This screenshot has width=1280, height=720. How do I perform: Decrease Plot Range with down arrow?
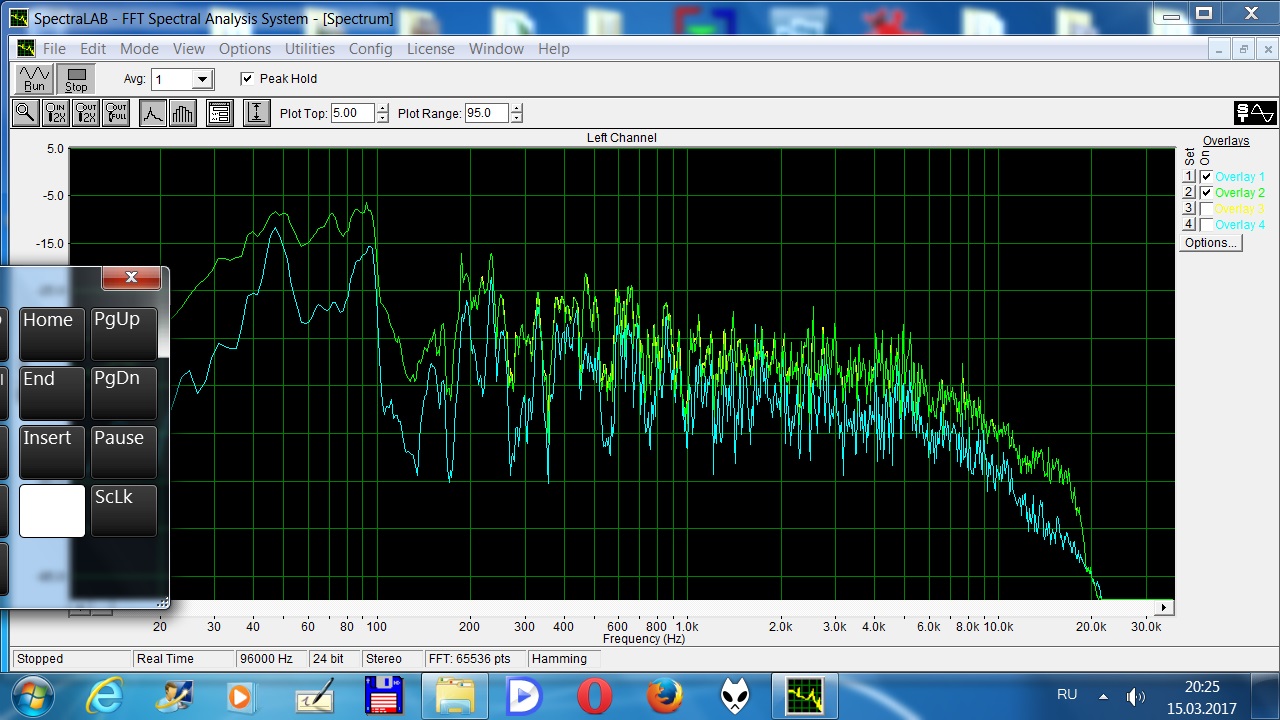point(516,118)
